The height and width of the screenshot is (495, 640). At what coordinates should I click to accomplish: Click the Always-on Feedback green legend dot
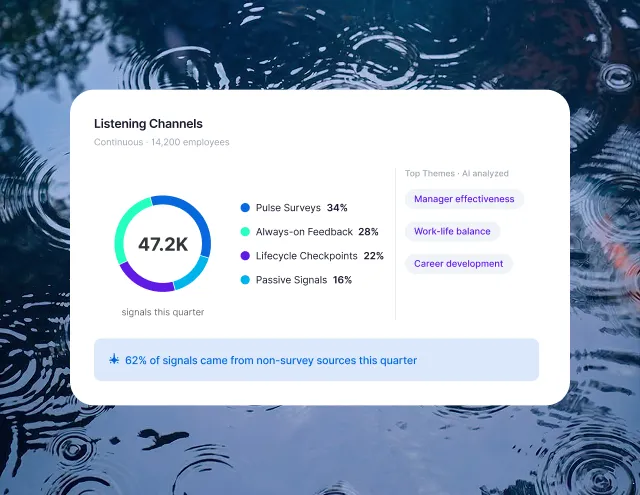click(245, 232)
